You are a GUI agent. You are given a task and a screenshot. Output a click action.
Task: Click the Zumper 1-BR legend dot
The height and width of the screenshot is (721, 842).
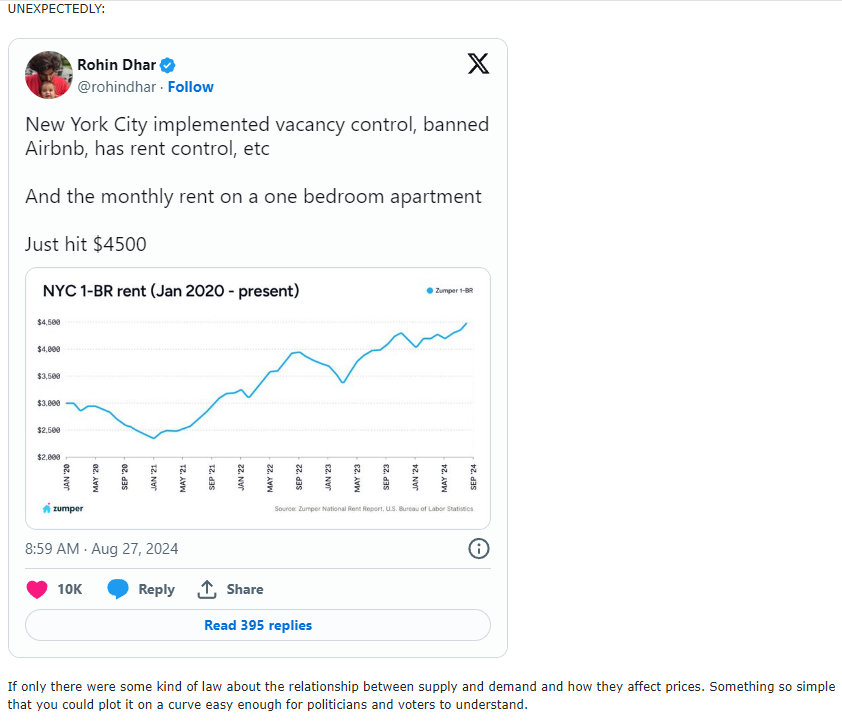(x=430, y=291)
